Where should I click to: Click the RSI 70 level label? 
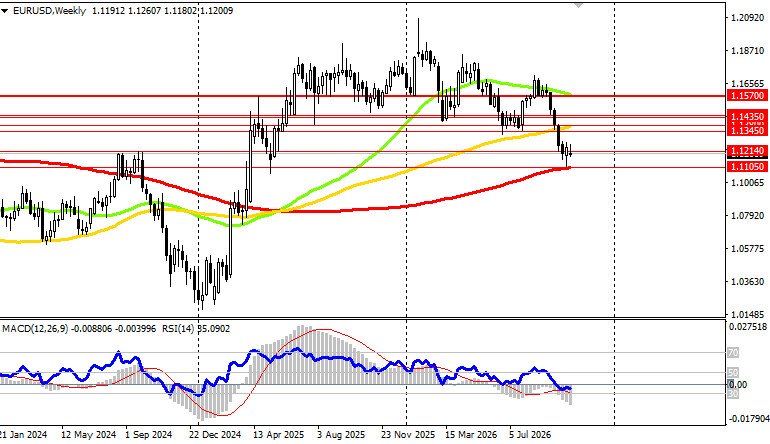733,353
